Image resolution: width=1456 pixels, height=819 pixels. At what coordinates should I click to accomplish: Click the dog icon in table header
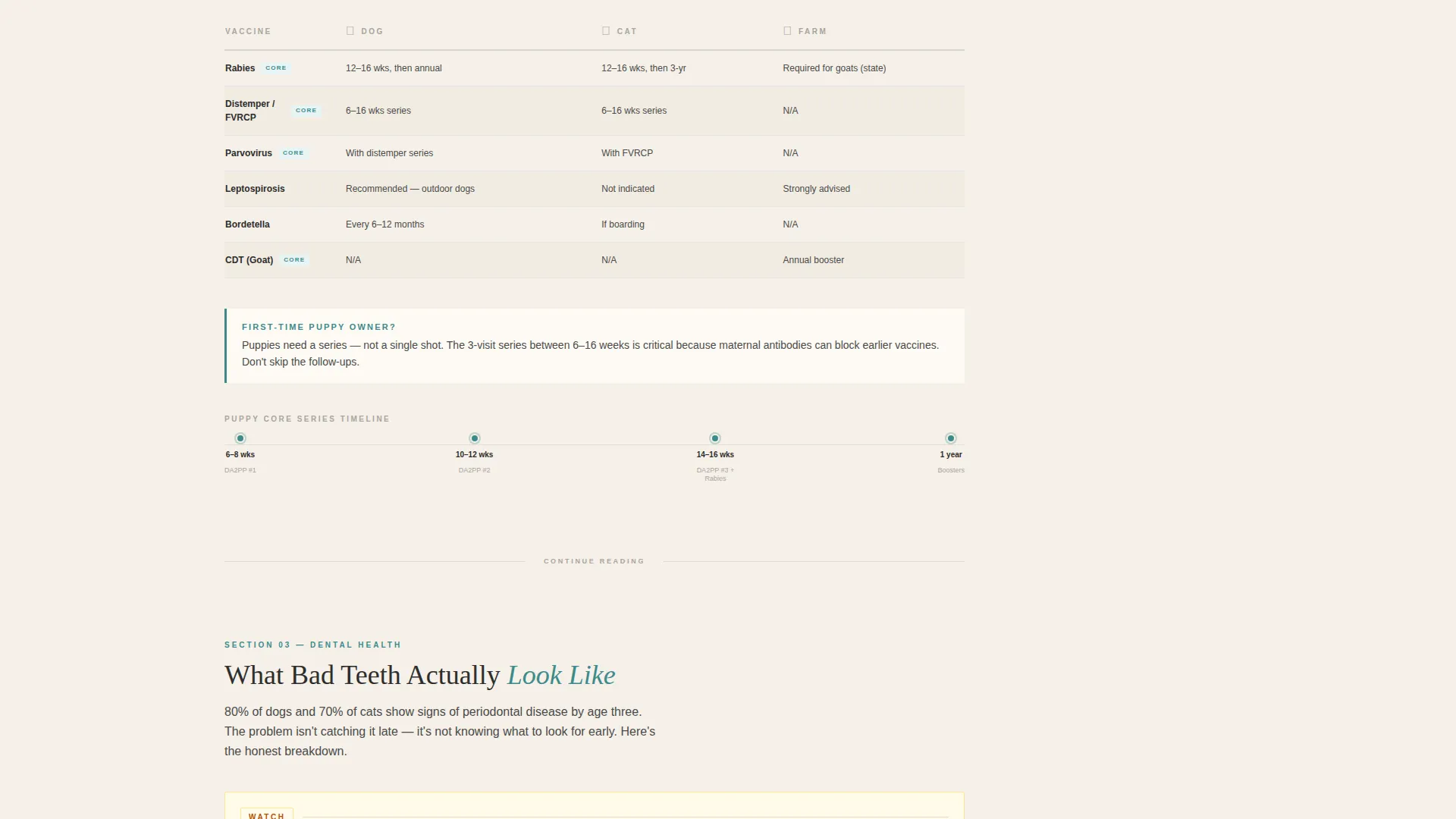[x=350, y=31]
